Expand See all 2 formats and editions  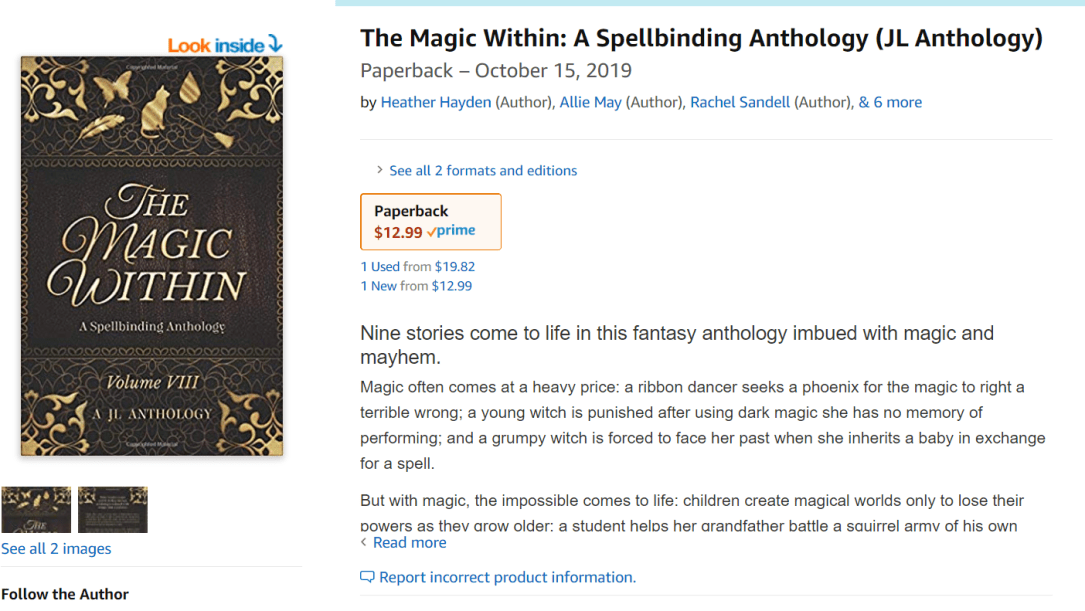pyautogui.click(x=483, y=171)
